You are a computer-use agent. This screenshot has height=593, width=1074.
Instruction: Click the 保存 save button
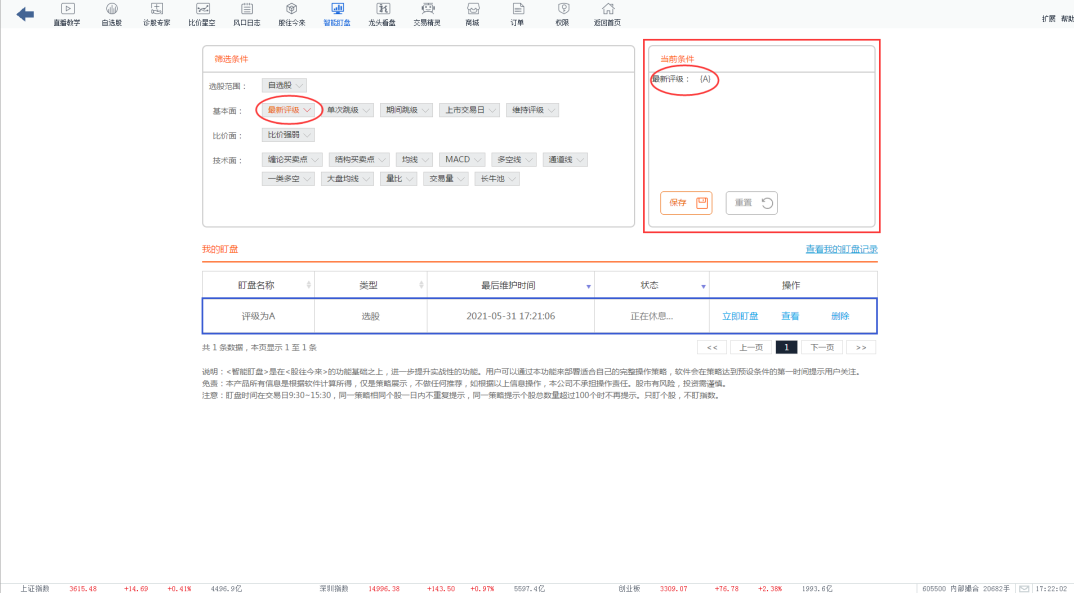click(x=686, y=202)
